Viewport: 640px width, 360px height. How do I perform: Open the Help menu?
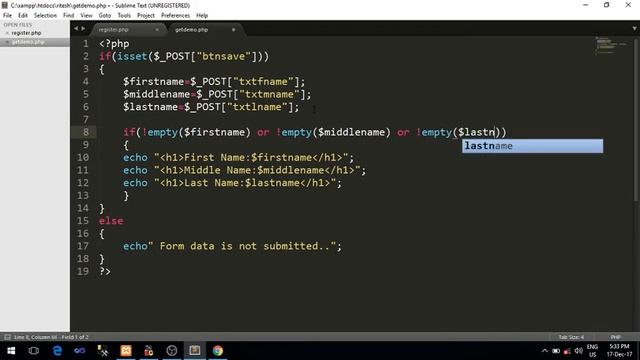tap(202, 16)
